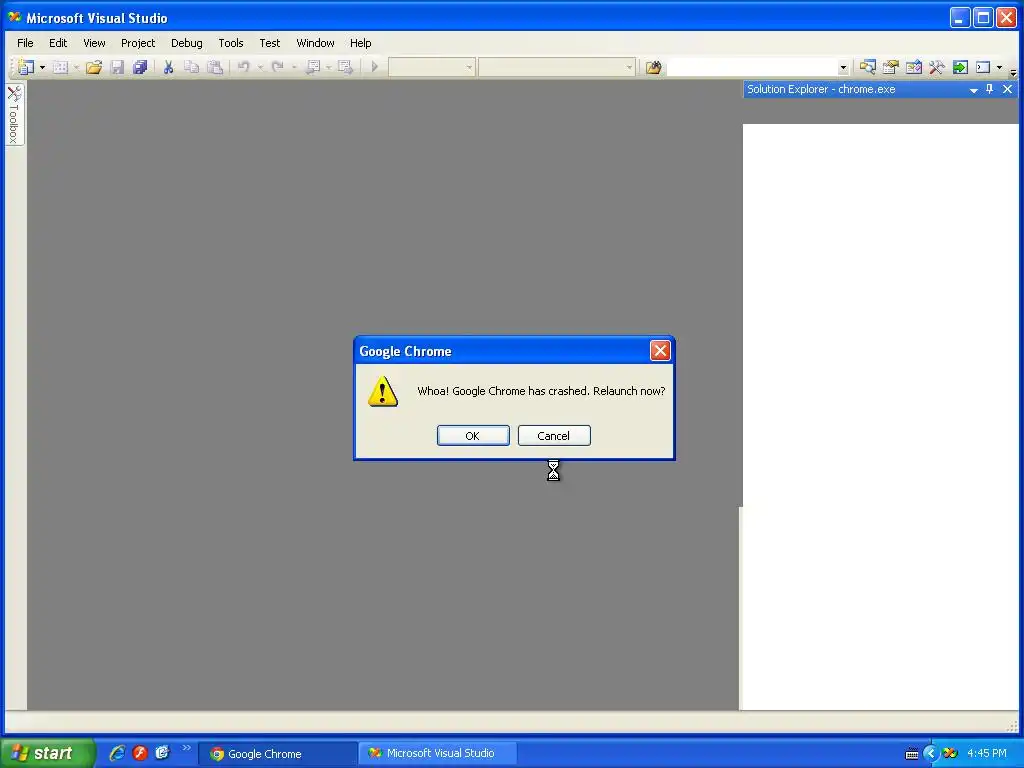
Task: Toggle Solution Explorer auto-hide pin
Action: coord(989,89)
